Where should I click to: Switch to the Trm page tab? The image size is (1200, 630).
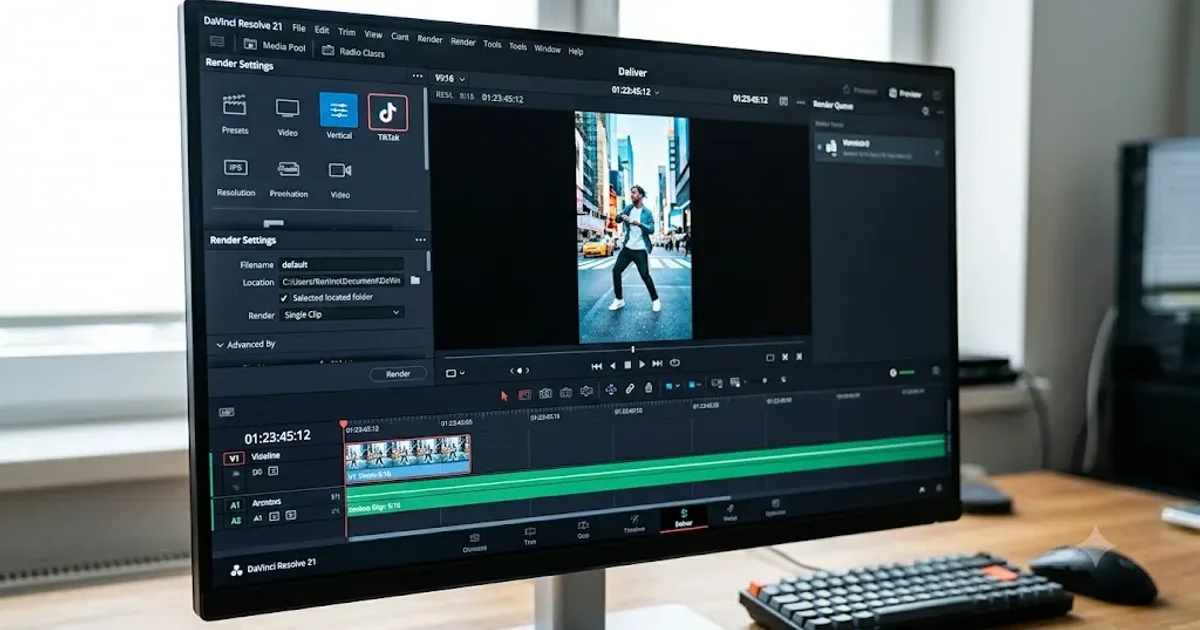pyautogui.click(x=530, y=535)
